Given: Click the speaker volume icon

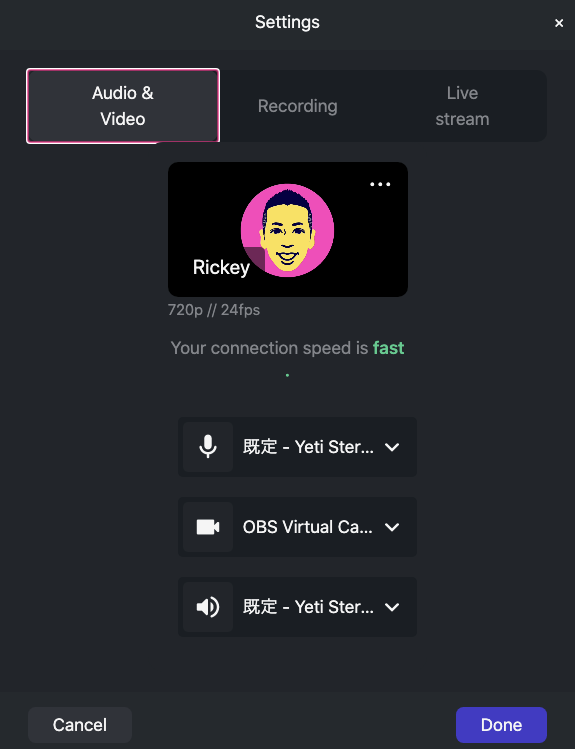Looking at the screenshot, I should 208,607.
